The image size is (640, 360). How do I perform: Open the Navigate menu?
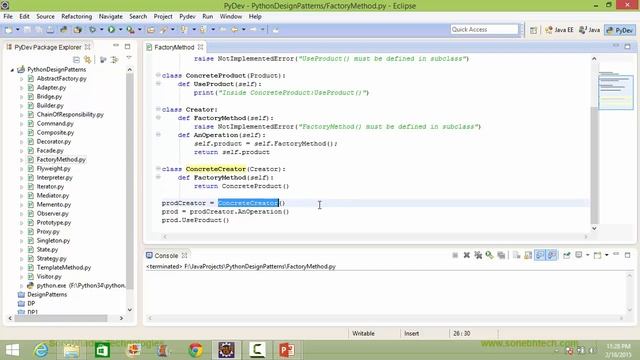(x=111, y=16)
